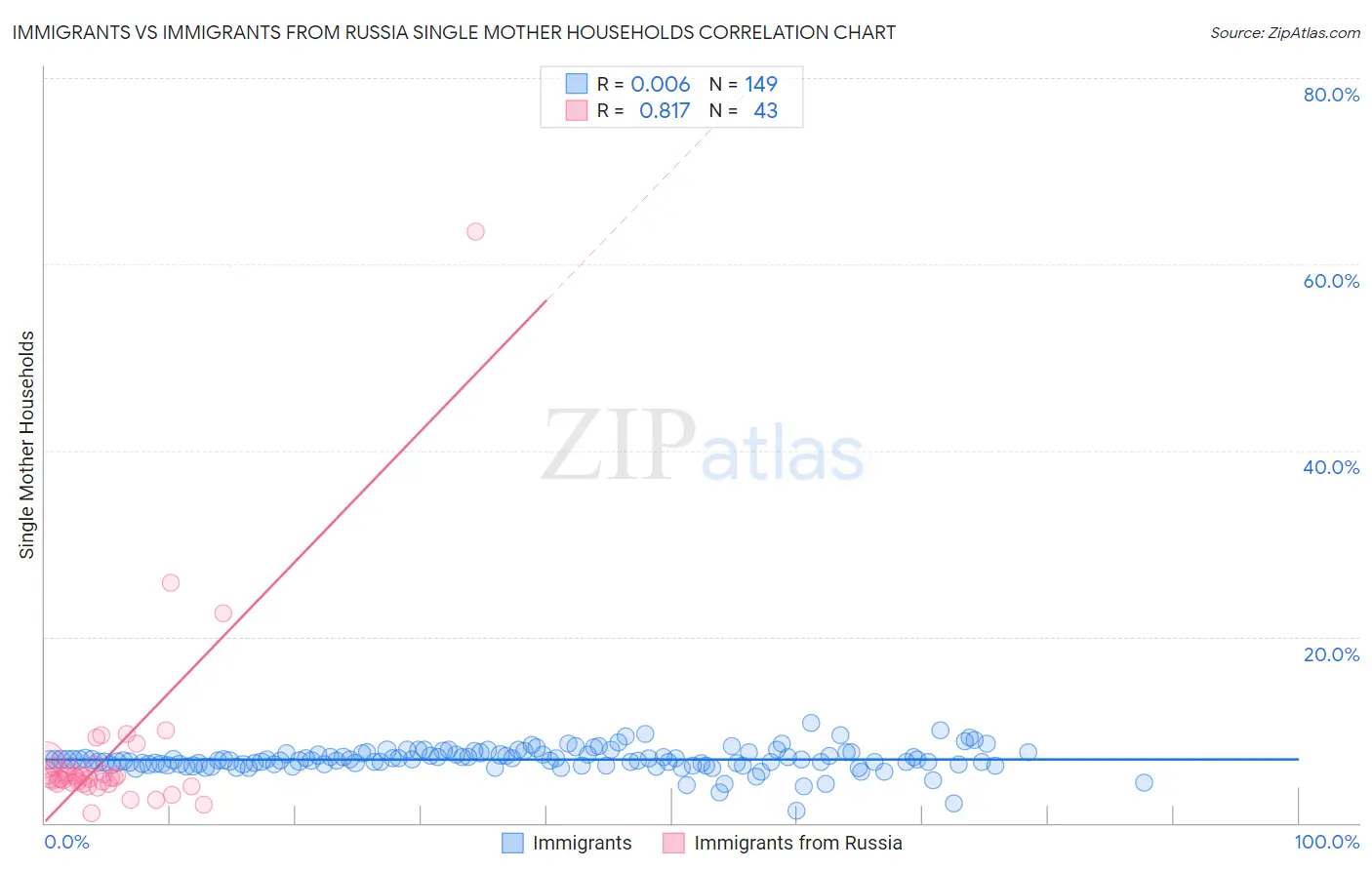The image size is (1372, 870).
Task: Click the pink R = 0.817 stats swatch
Action: 577,110
